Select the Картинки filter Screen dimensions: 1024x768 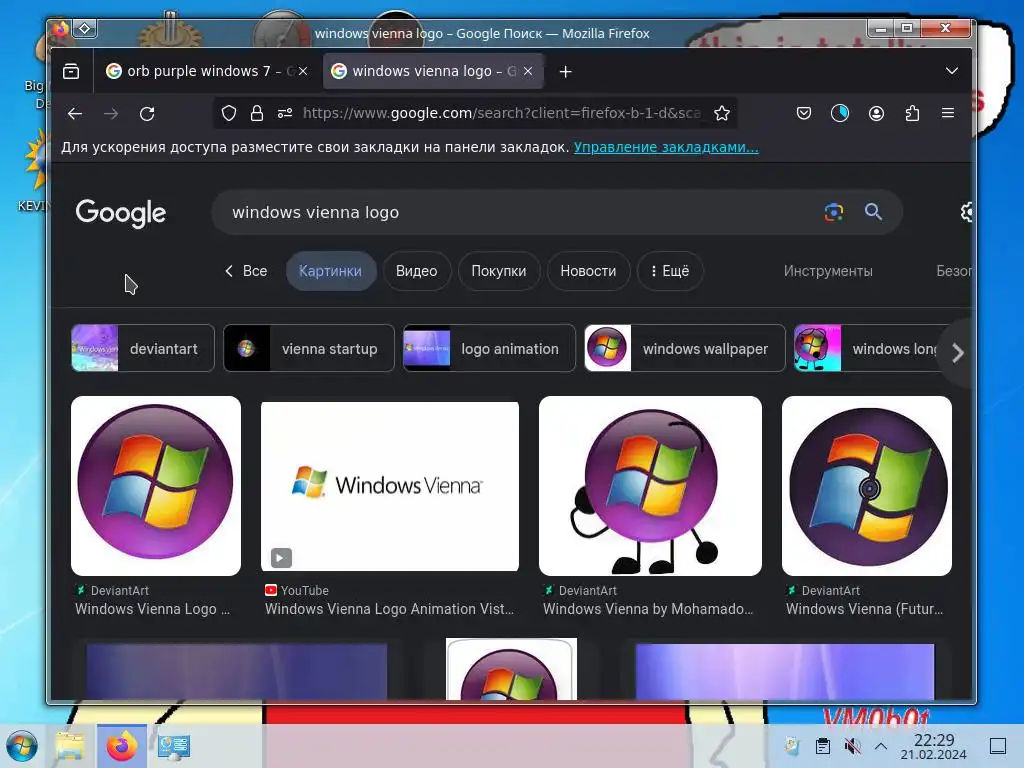click(x=330, y=271)
